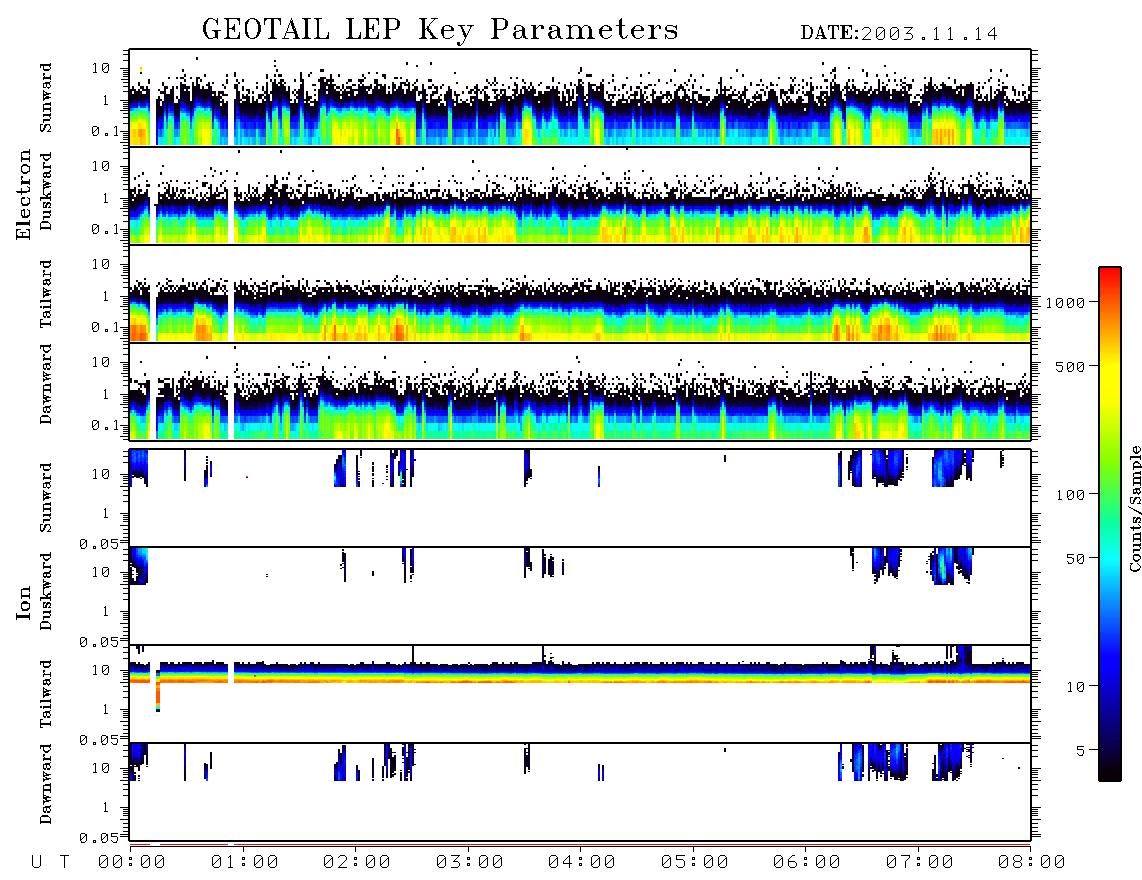Viewport: 1142px width, 880px height.
Task: Select the Ion group axis label
Action: [23, 602]
